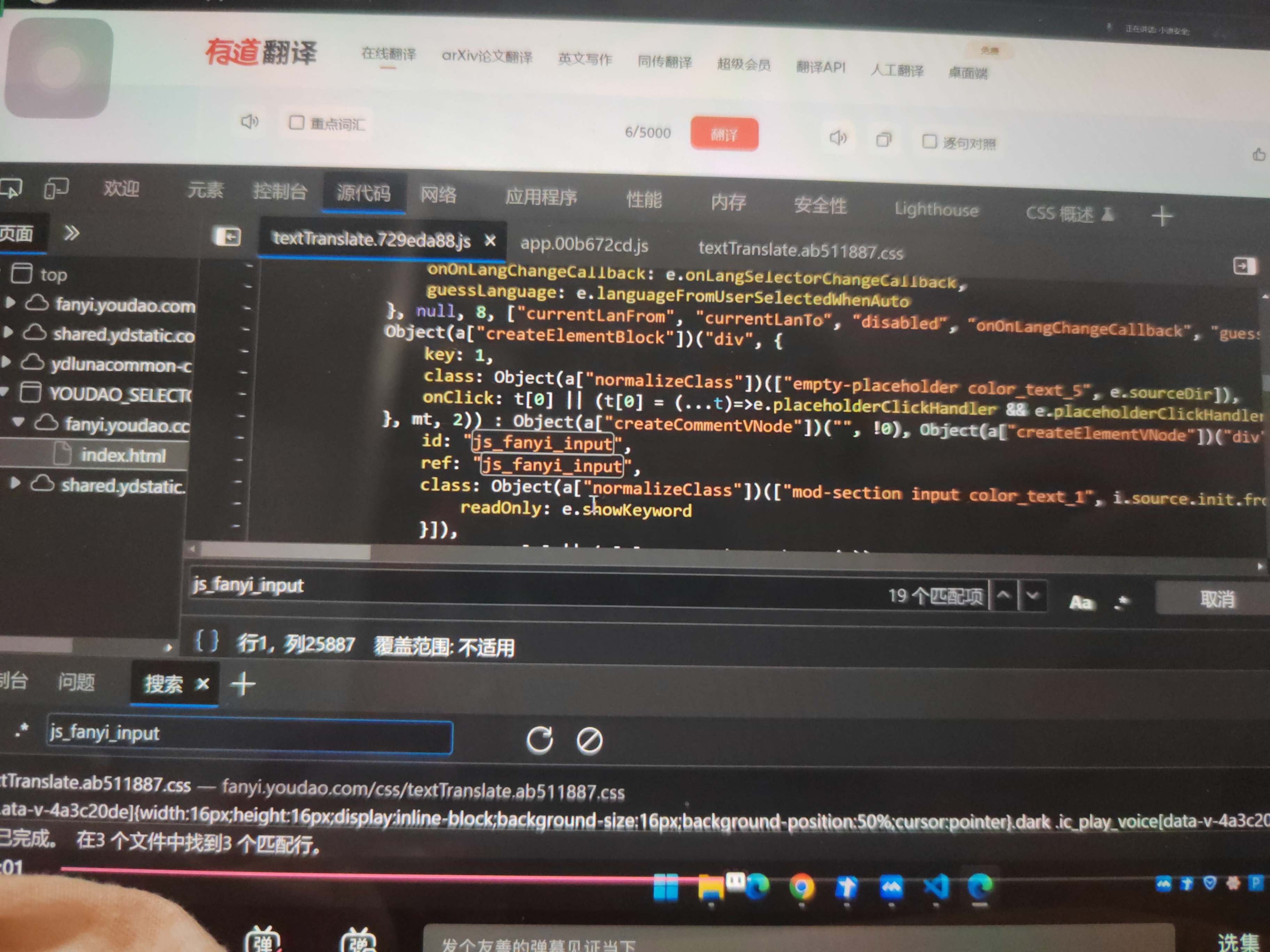Toggle regex option in find bar
The height and width of the screenshot is (952, 1270).
(x=1121, y=602)
